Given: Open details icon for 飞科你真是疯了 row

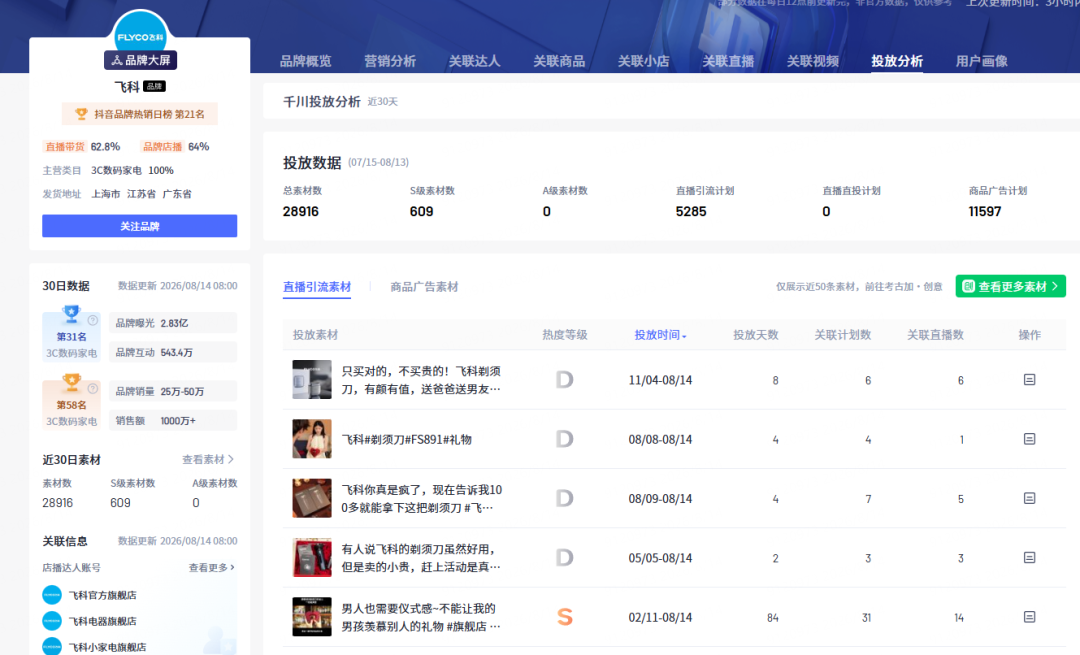Looking at the screenshot, I should click(x=1029, y=498).
